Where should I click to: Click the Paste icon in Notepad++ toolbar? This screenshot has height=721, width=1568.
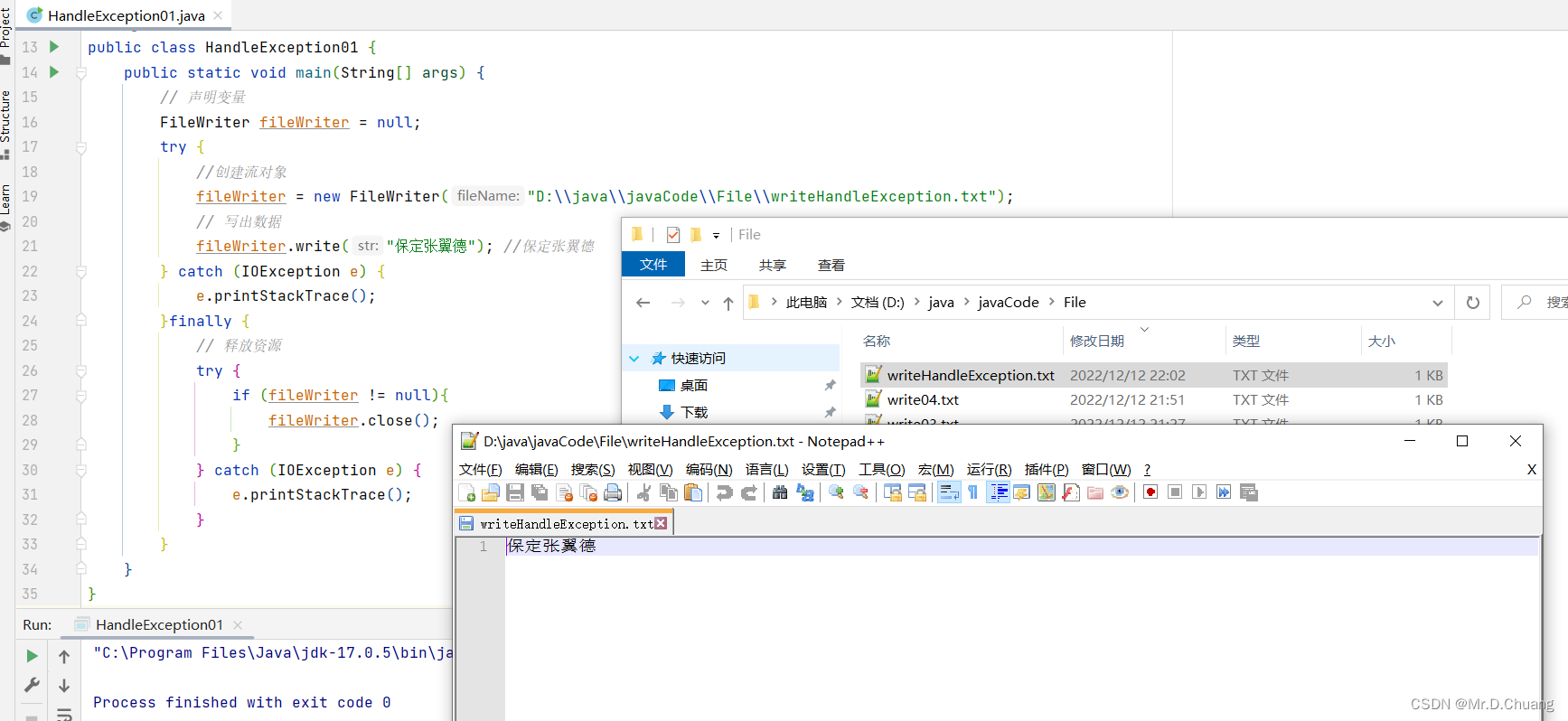(693, 492)
